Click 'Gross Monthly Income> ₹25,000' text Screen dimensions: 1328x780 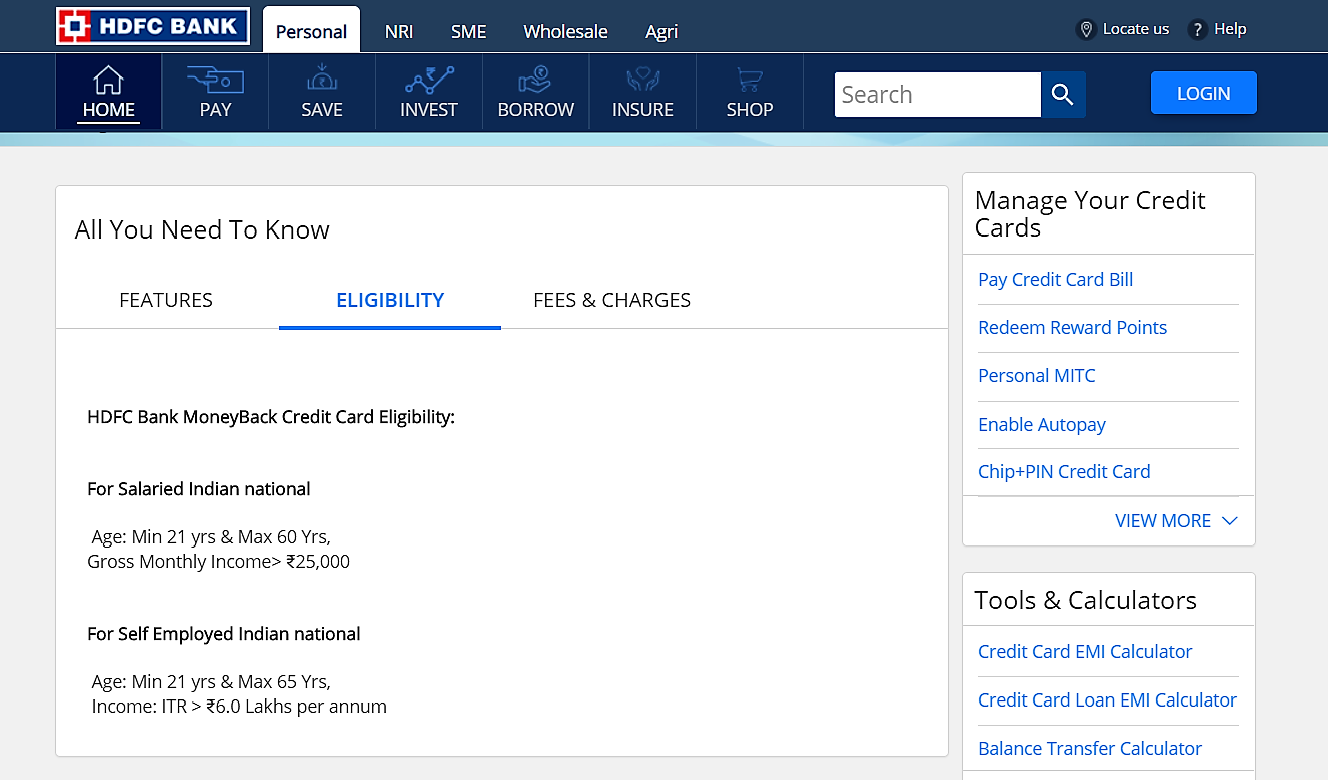(x=219, y=562)
